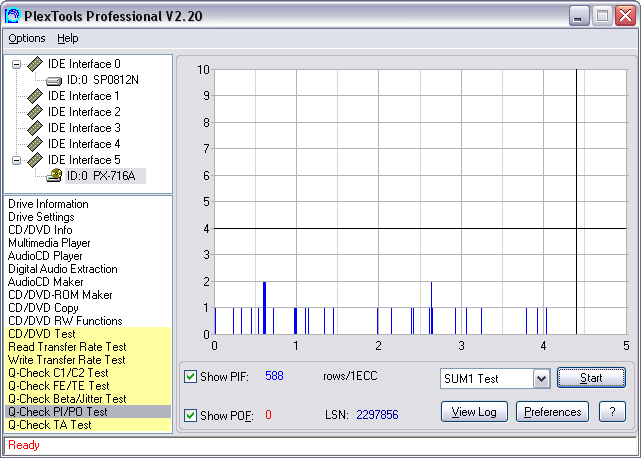Click the optical drive icon beside PX-716A
641x458 pixels.
tap(54, 175)
